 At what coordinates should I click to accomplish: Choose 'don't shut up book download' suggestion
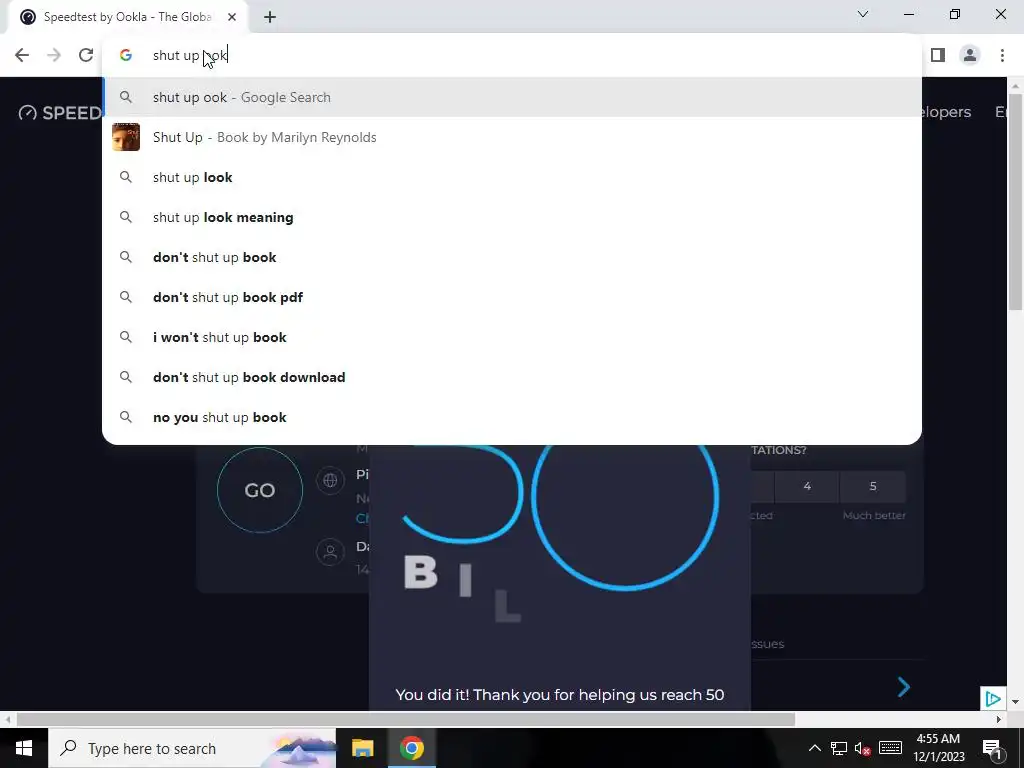pos(512,377)
